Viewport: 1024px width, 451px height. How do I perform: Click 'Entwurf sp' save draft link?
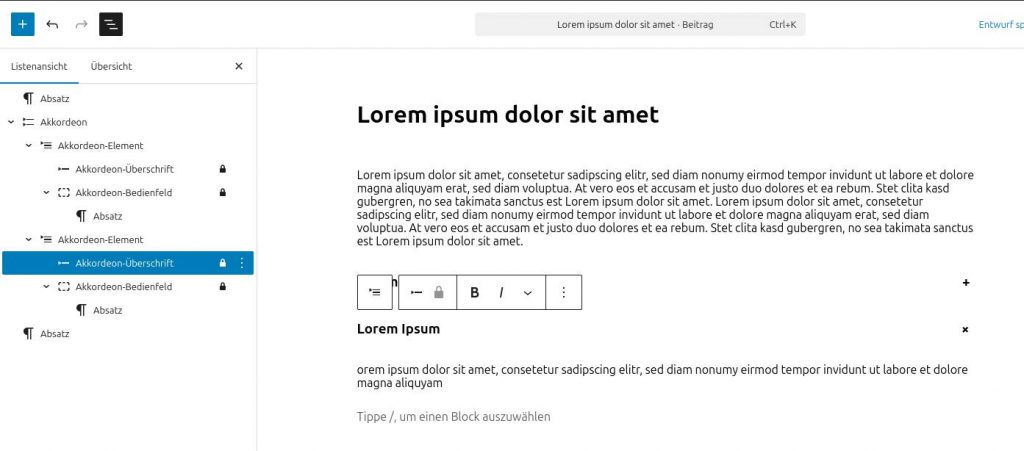coord(1000,25)
